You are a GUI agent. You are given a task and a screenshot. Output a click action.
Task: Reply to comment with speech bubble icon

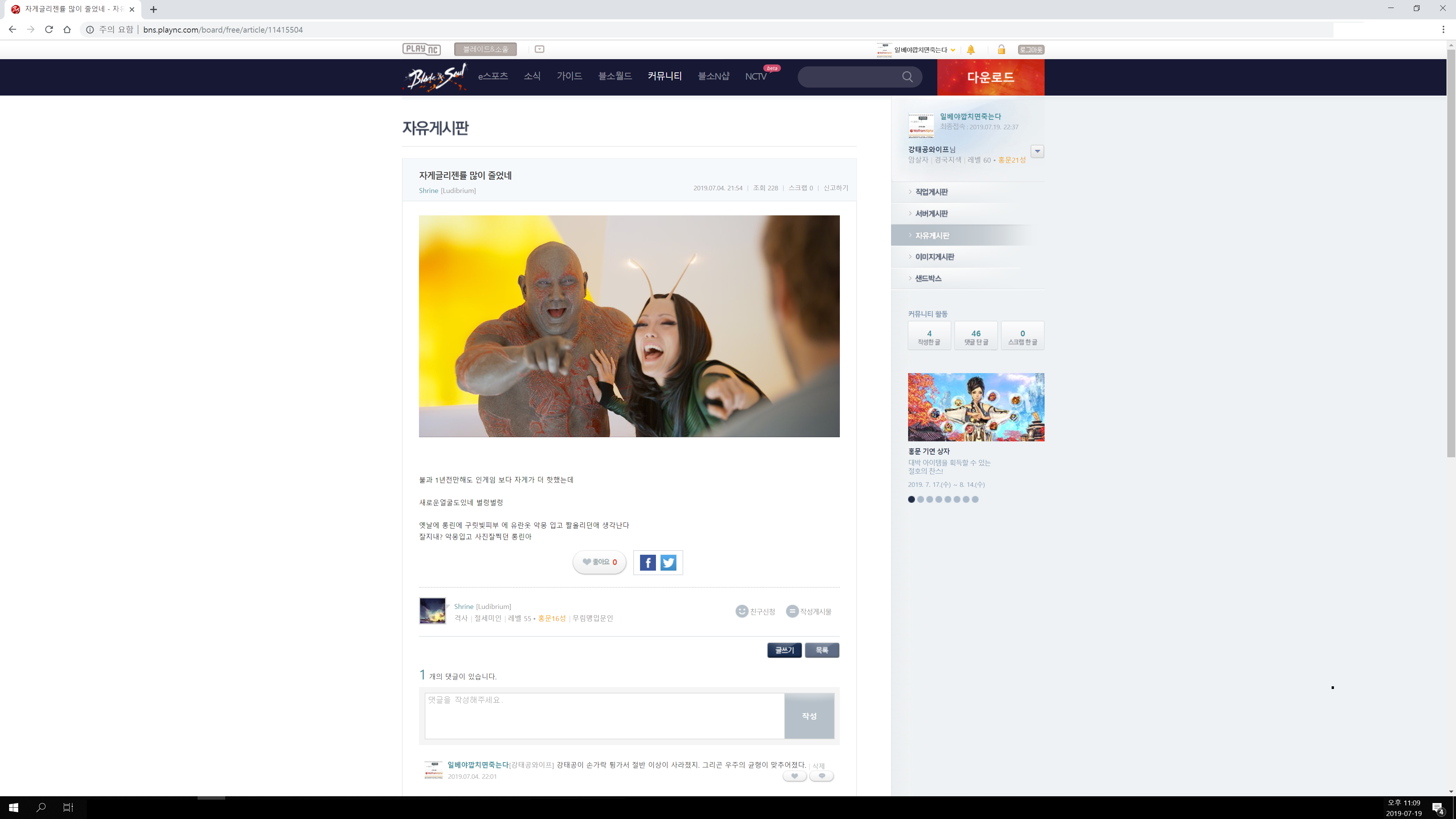coord(821,776)
